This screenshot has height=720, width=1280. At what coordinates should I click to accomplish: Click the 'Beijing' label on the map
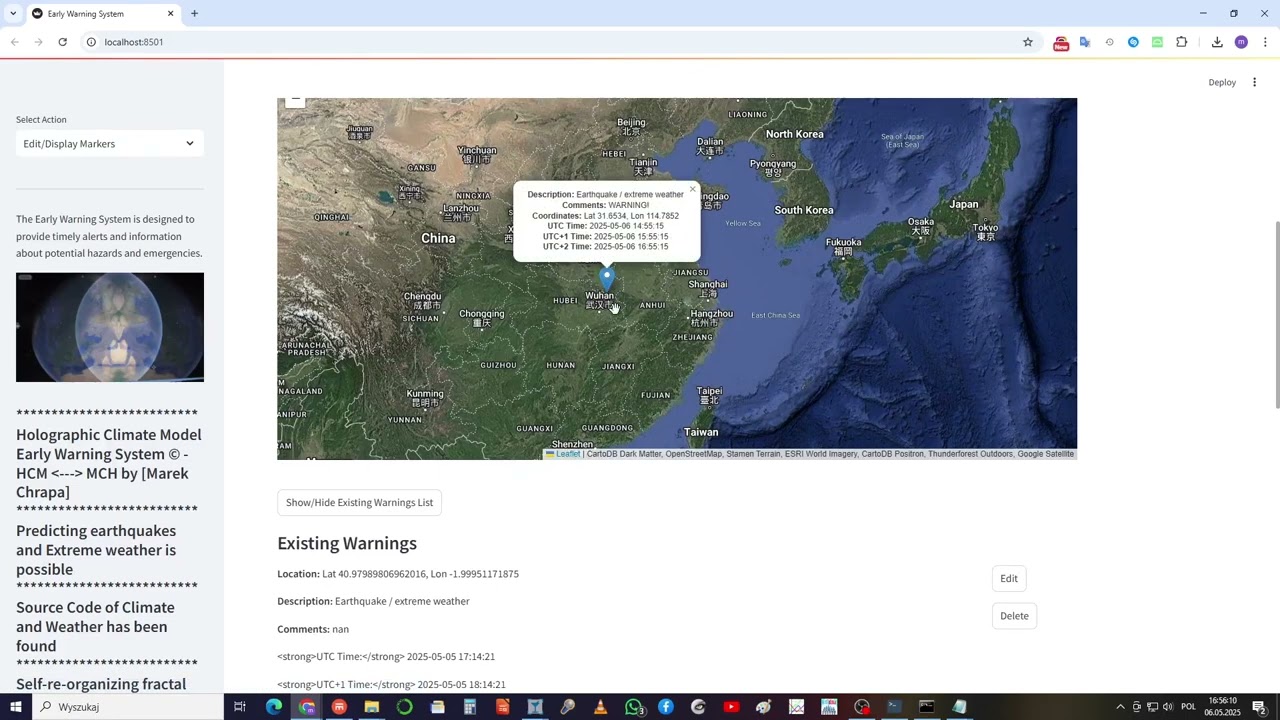631,123
